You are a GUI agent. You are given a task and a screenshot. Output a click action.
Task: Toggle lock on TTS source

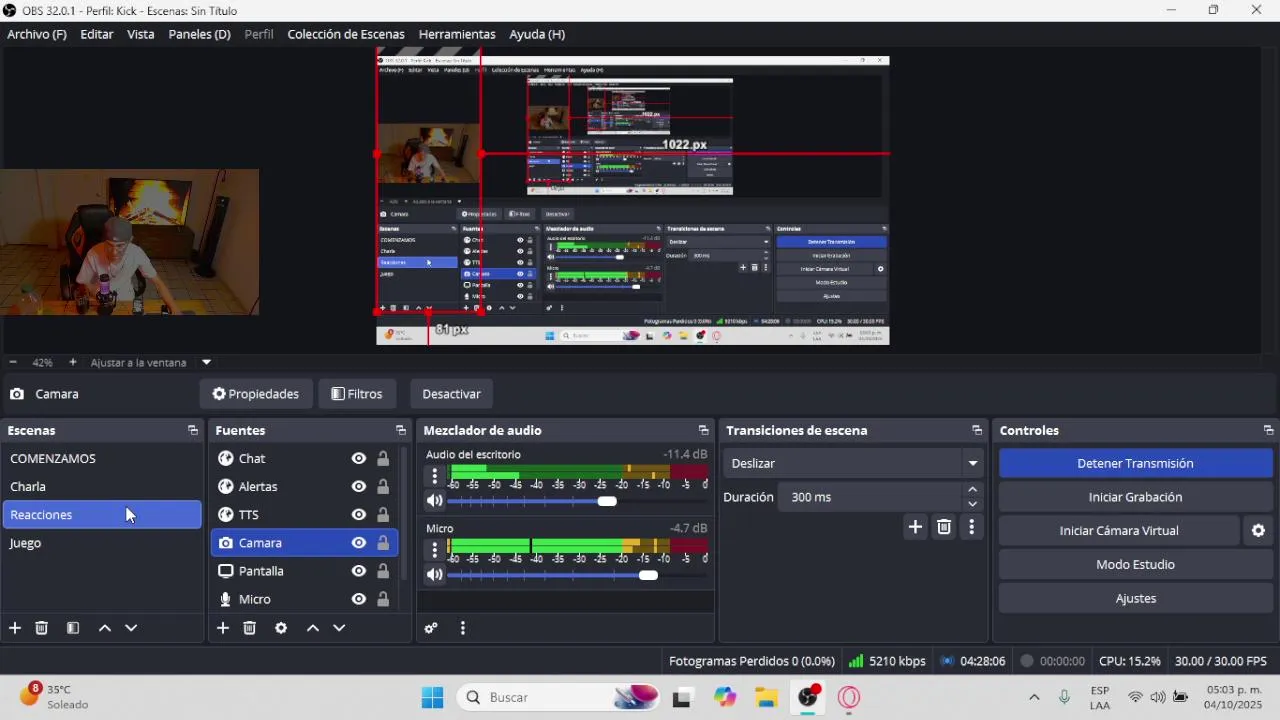click(x=383, y=515)
